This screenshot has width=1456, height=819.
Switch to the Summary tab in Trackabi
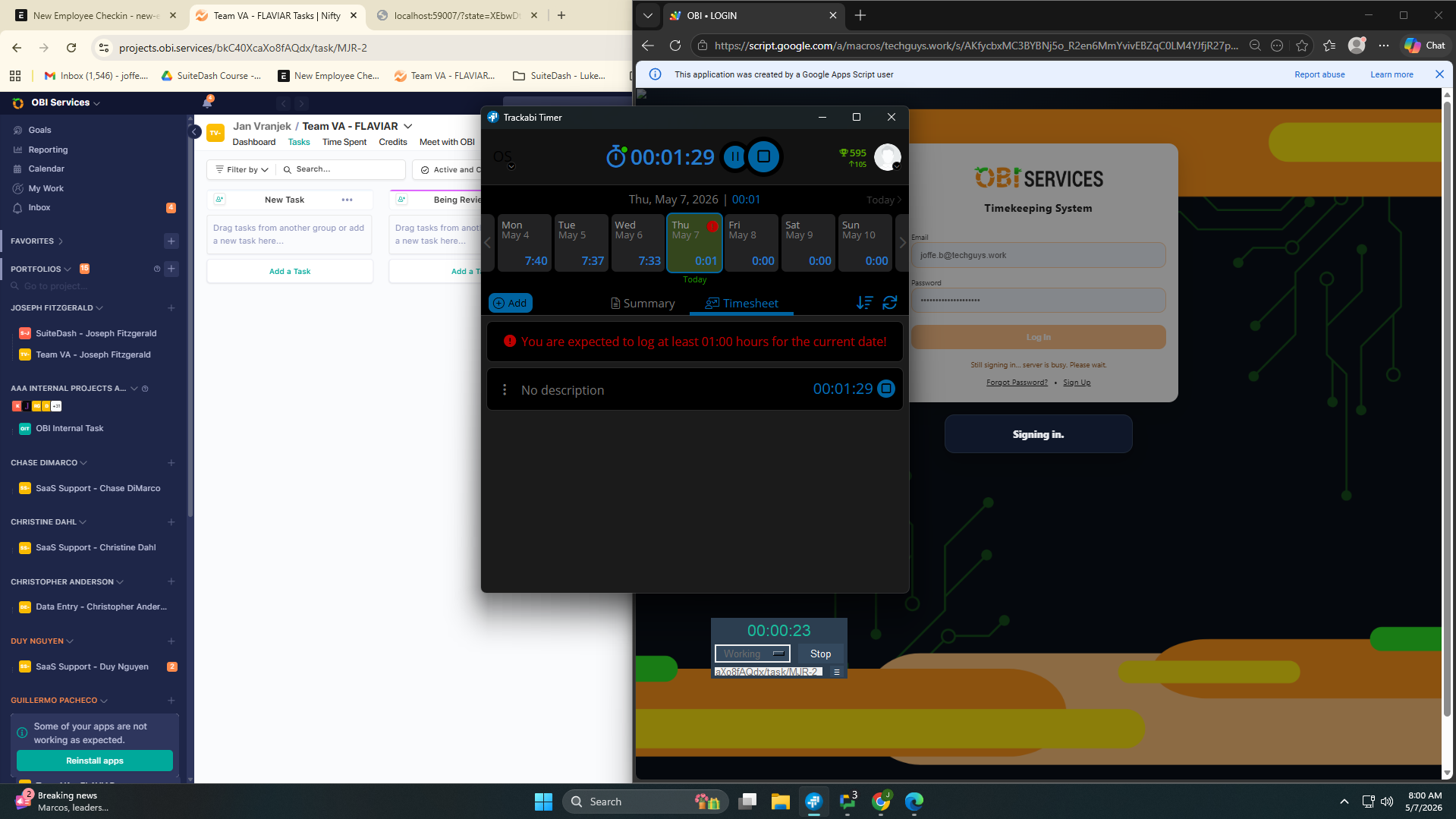(x=643, y=304)
